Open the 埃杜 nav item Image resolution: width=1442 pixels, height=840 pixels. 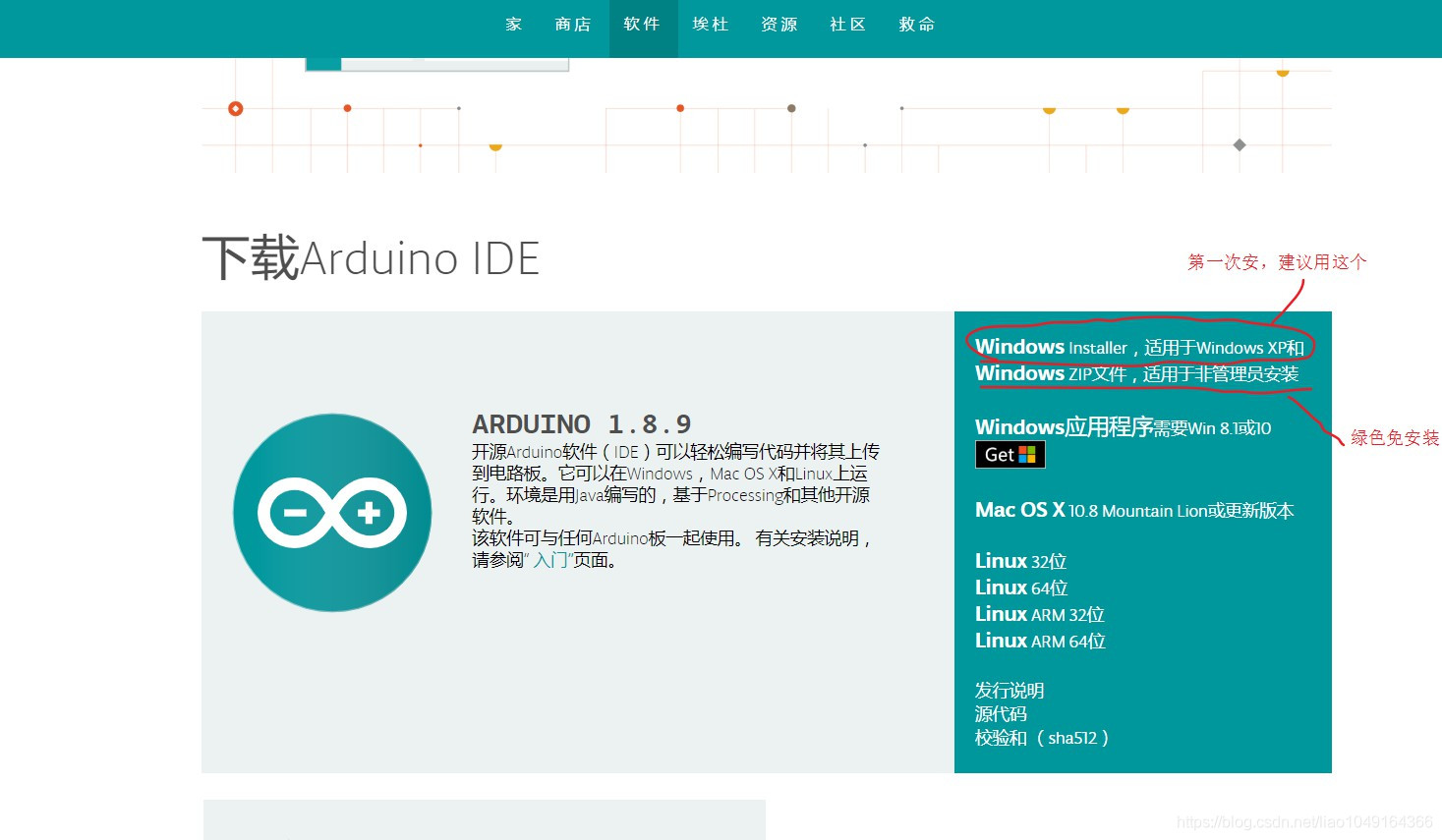[x=711, y=25]
